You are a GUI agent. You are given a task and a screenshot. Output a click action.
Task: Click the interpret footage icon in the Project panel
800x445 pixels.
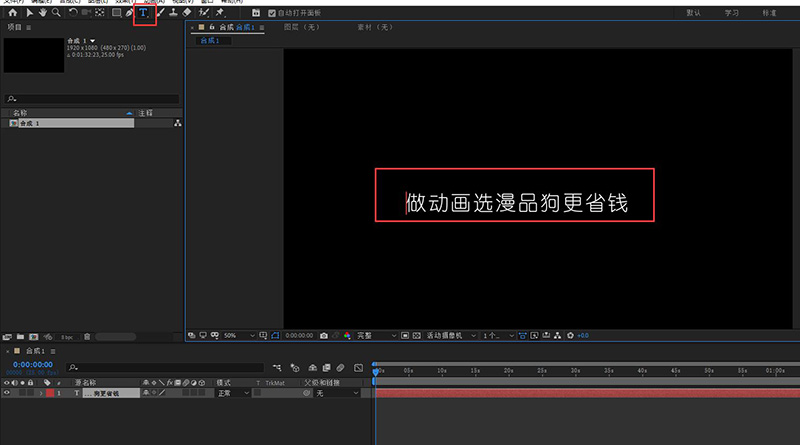click(7, 337)
